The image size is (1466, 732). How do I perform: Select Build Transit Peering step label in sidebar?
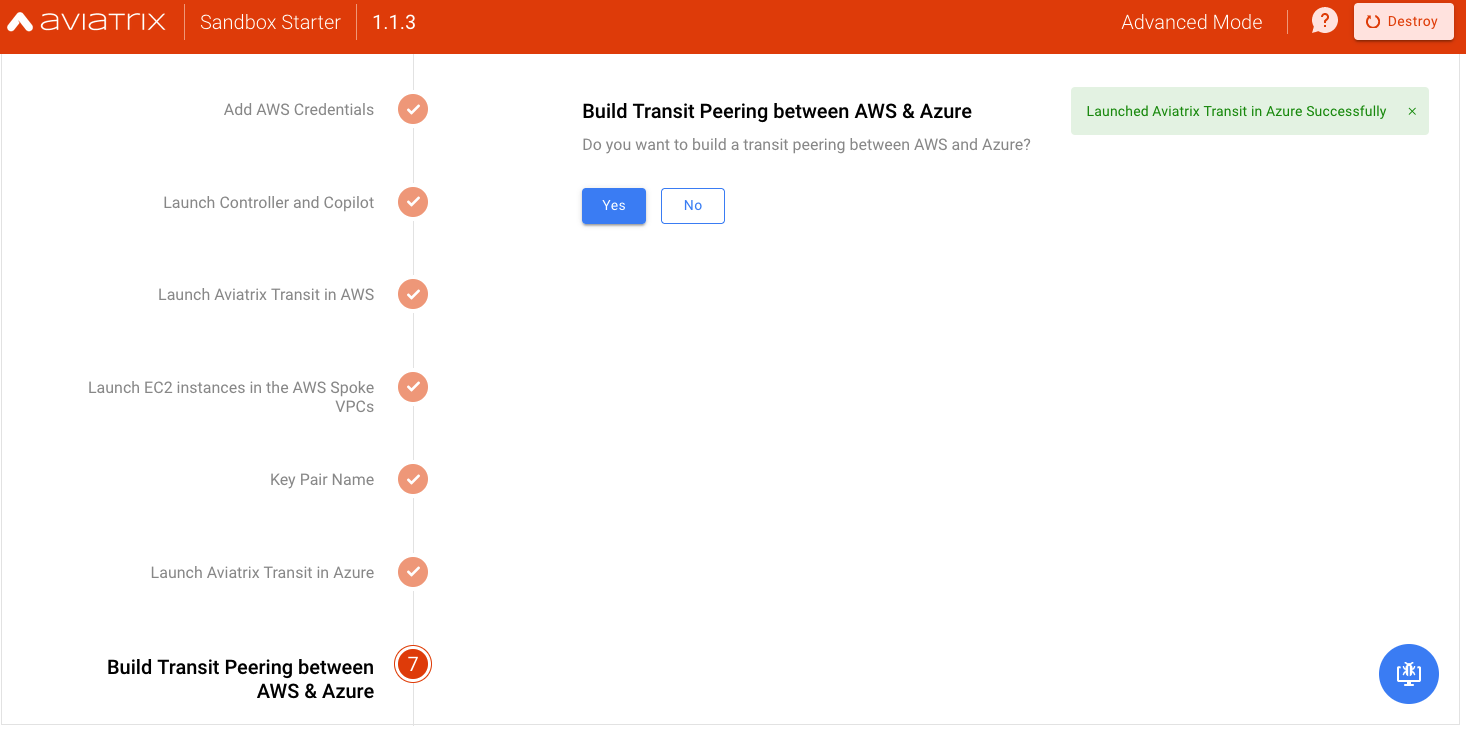[241, 679]
